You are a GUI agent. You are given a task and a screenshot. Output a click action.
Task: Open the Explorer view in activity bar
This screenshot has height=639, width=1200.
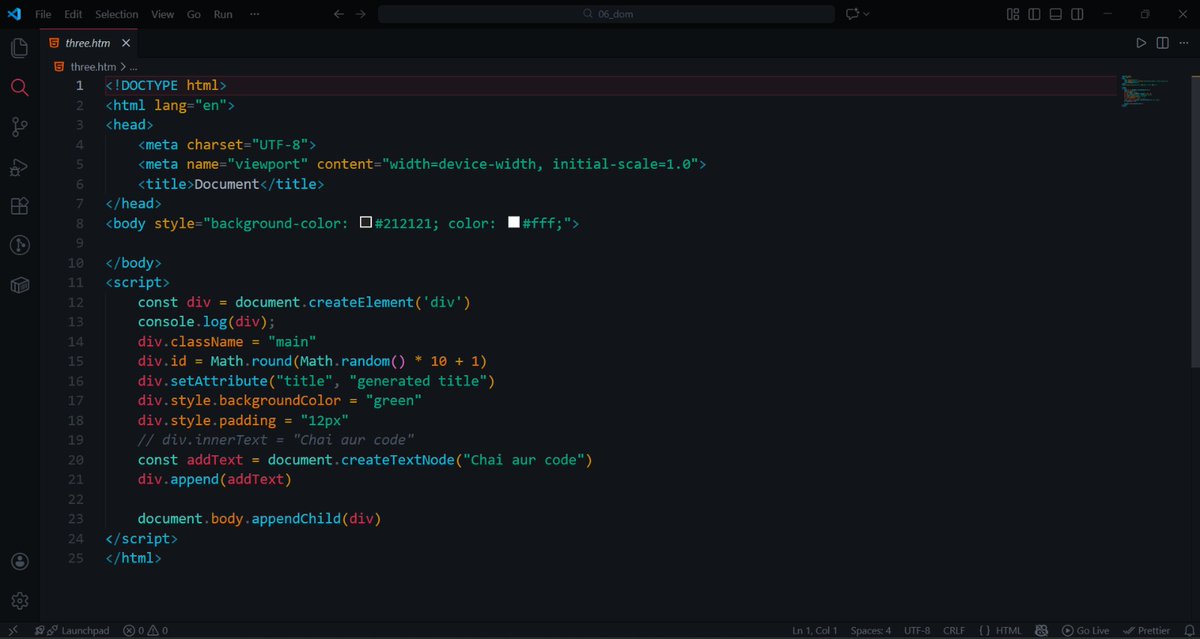[19, 49]
